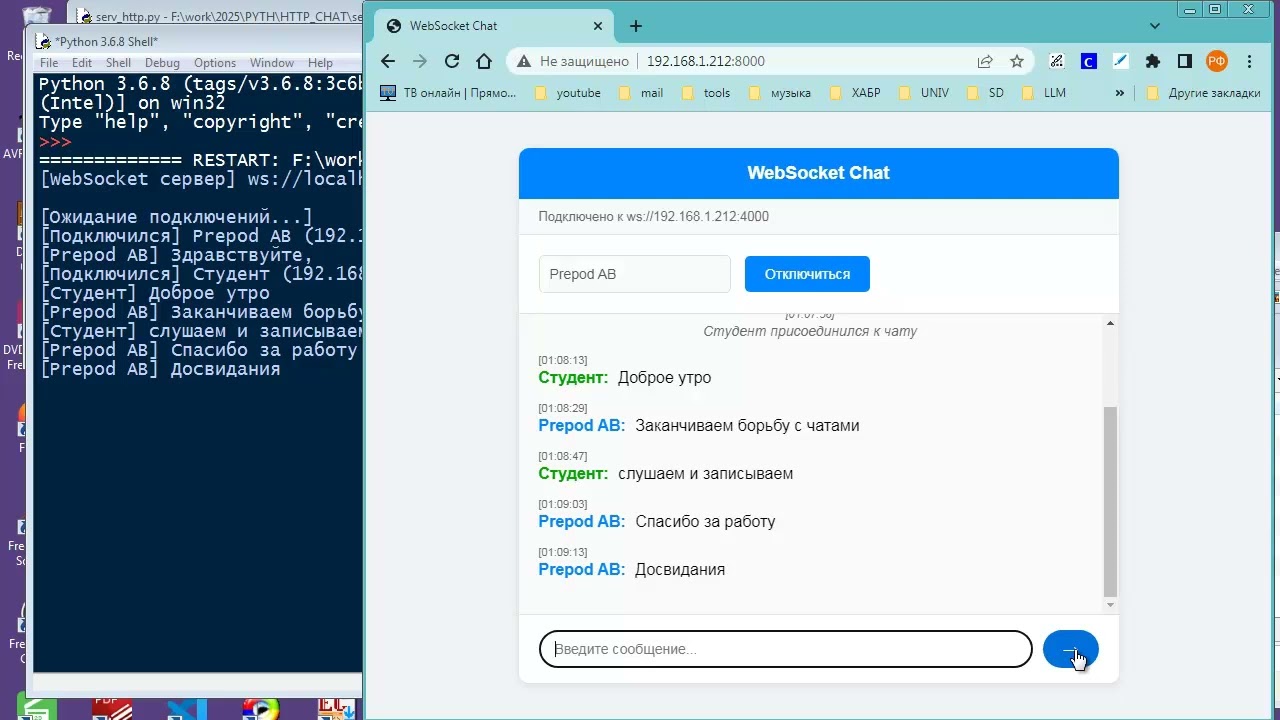Screen dimensions: 1280x720
Task: Click the shell line [Ожидание подключений...]
Action: (x=176, y=217)
